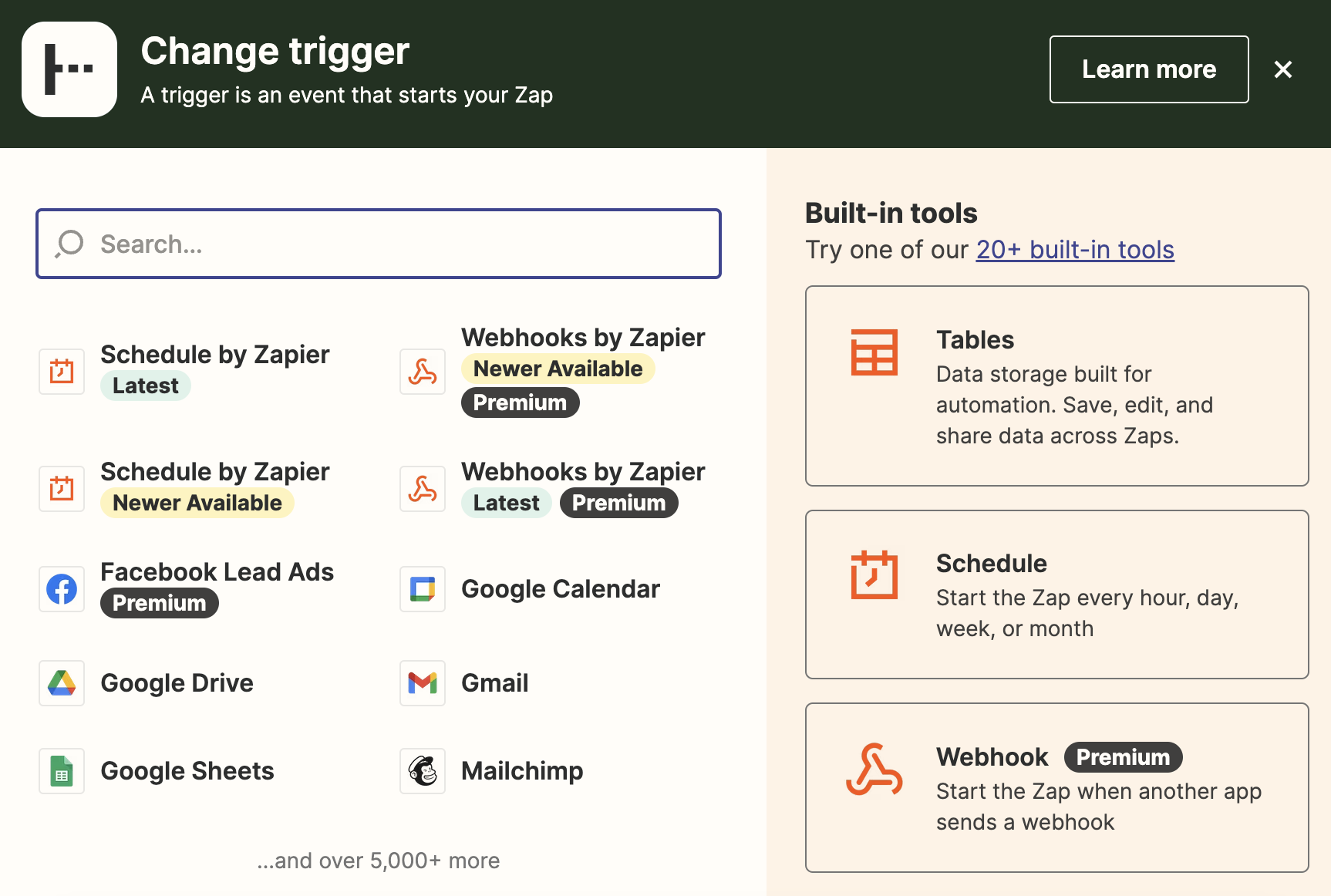Select the Gmail envelope icon
Image resolution: width=1331 pixels, height=896 pixels.
[x=423, y=683]
